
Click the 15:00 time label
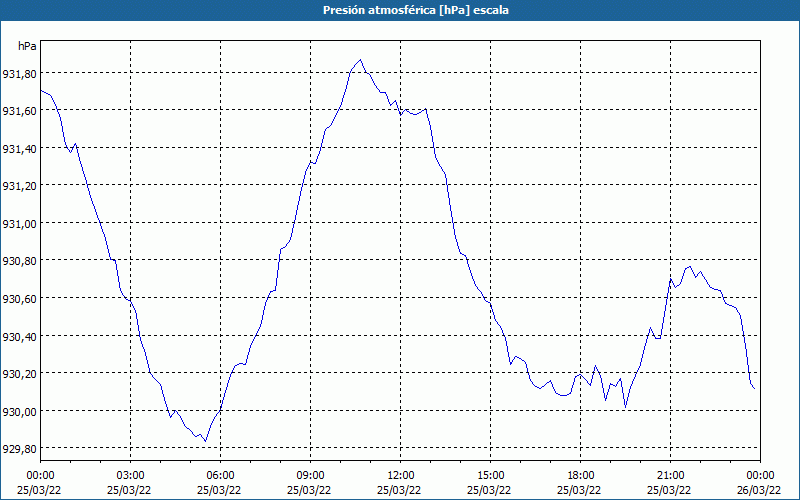(x=490, y=476)
